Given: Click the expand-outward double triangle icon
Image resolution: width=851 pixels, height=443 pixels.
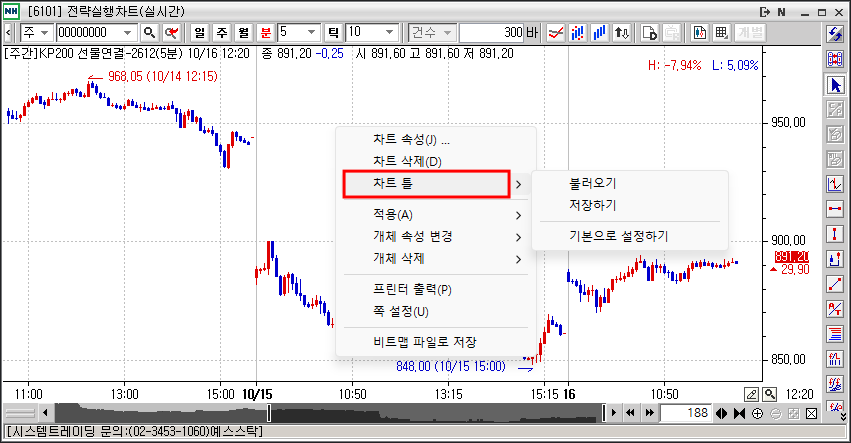Looking at the screenshot, I should tap(722, 414).
